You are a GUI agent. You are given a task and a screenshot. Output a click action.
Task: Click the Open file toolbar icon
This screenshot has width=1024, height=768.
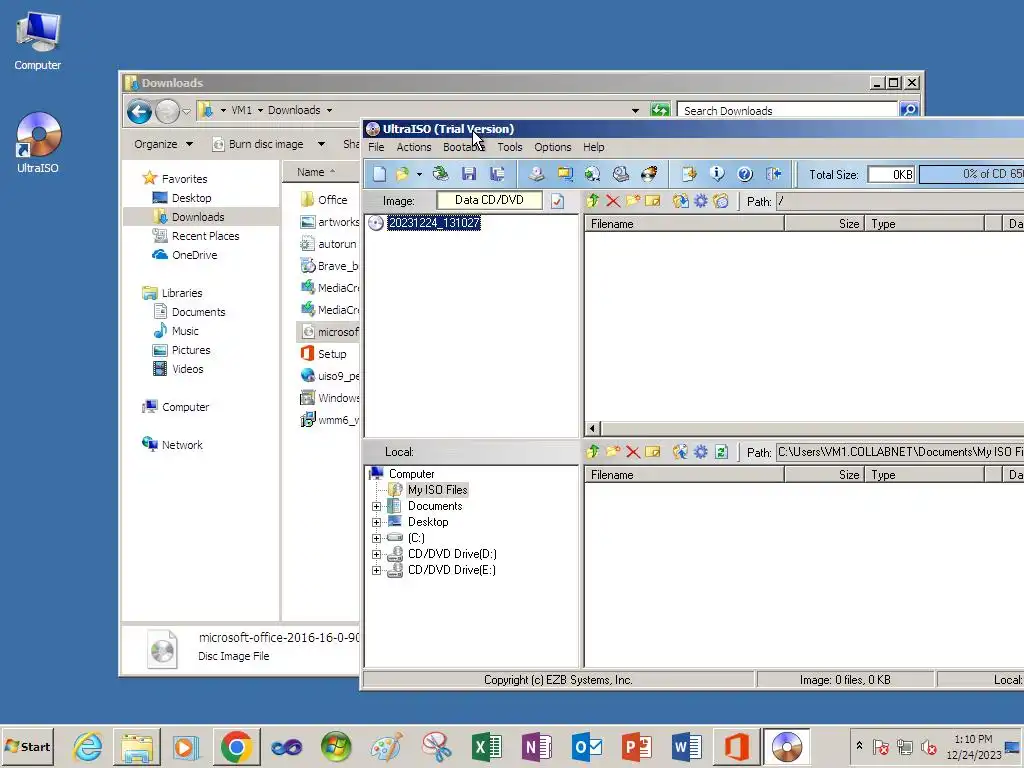tap(402, 174)
